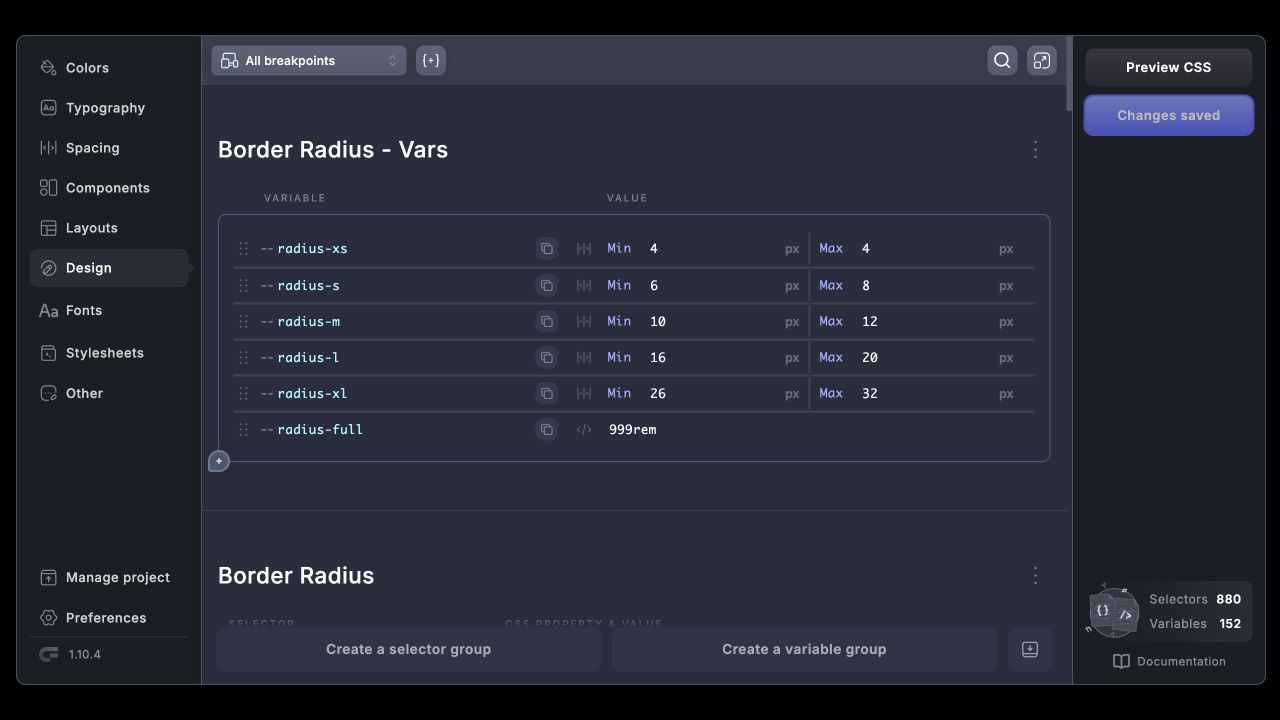The width and height of the screenshot is (1280, 720).
Task: Open the Documentation link
Action: 1169,662
